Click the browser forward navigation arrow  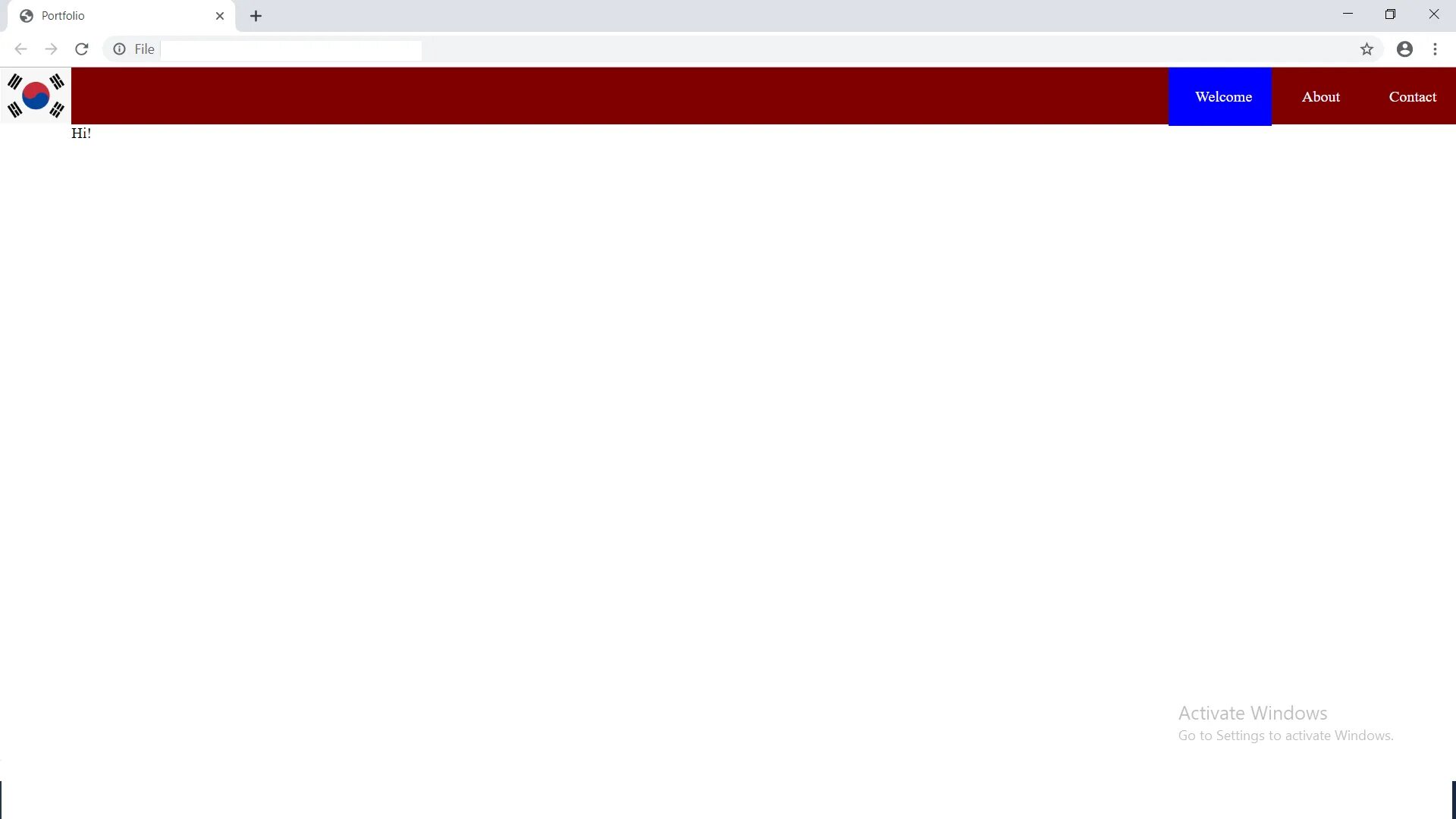pos(51,49)
